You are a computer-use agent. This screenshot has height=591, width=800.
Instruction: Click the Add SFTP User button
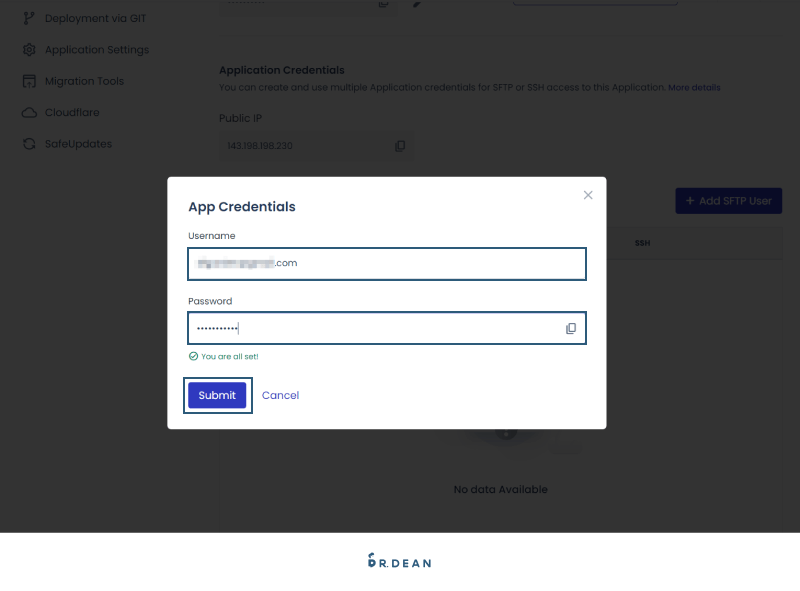point(728,201)
